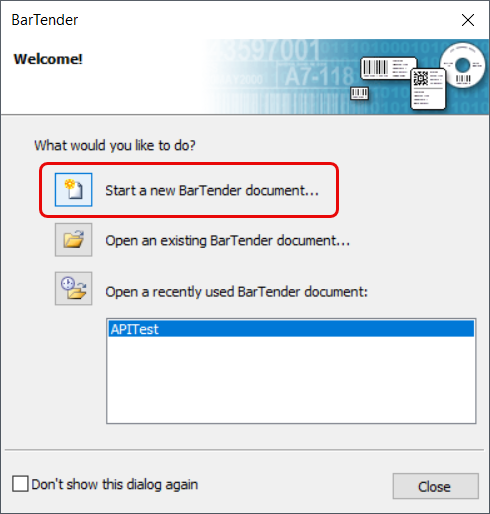
Task: Select APITest in the recent documents list
Action: click(291, 329)
